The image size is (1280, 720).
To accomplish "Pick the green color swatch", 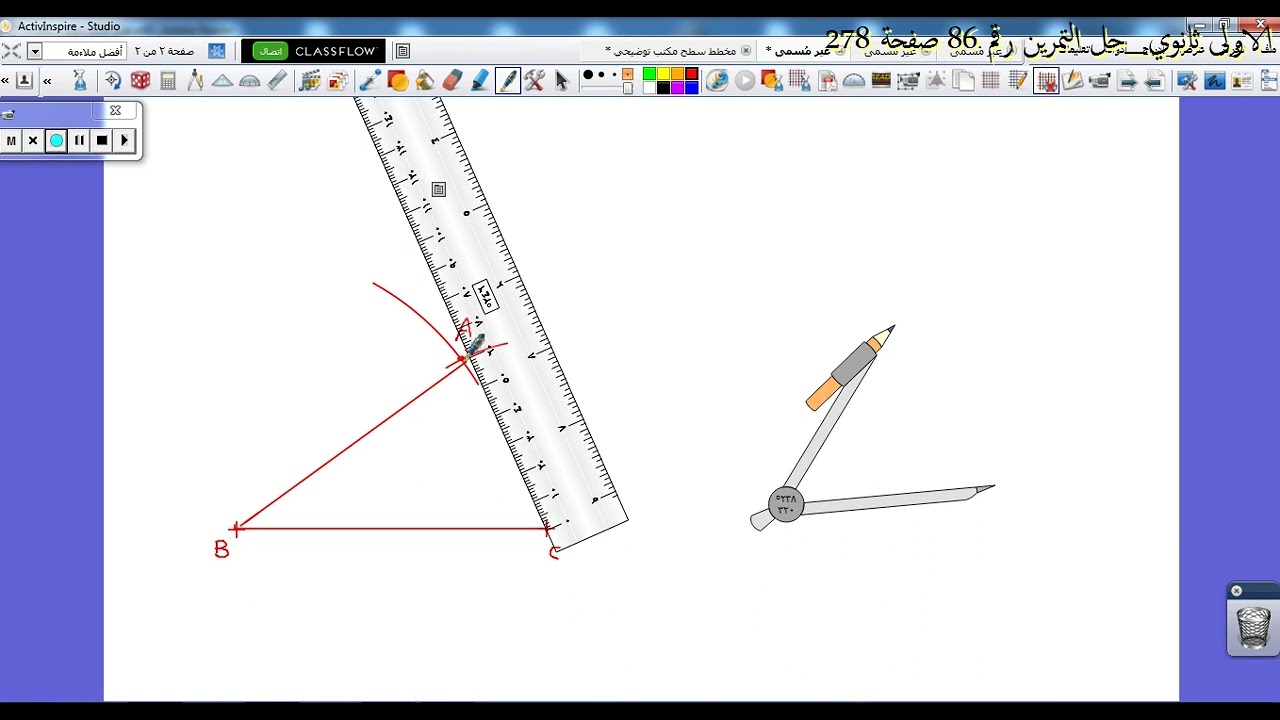I will tap(650, 74).
